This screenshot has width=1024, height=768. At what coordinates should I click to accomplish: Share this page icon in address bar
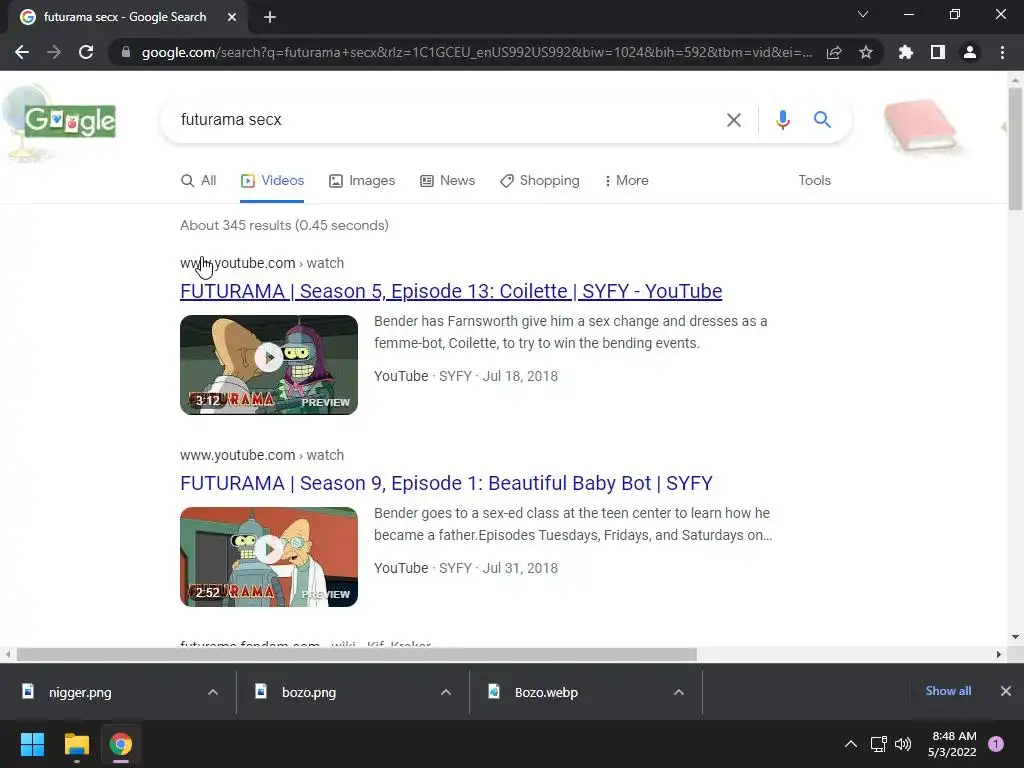coord(834,52)
